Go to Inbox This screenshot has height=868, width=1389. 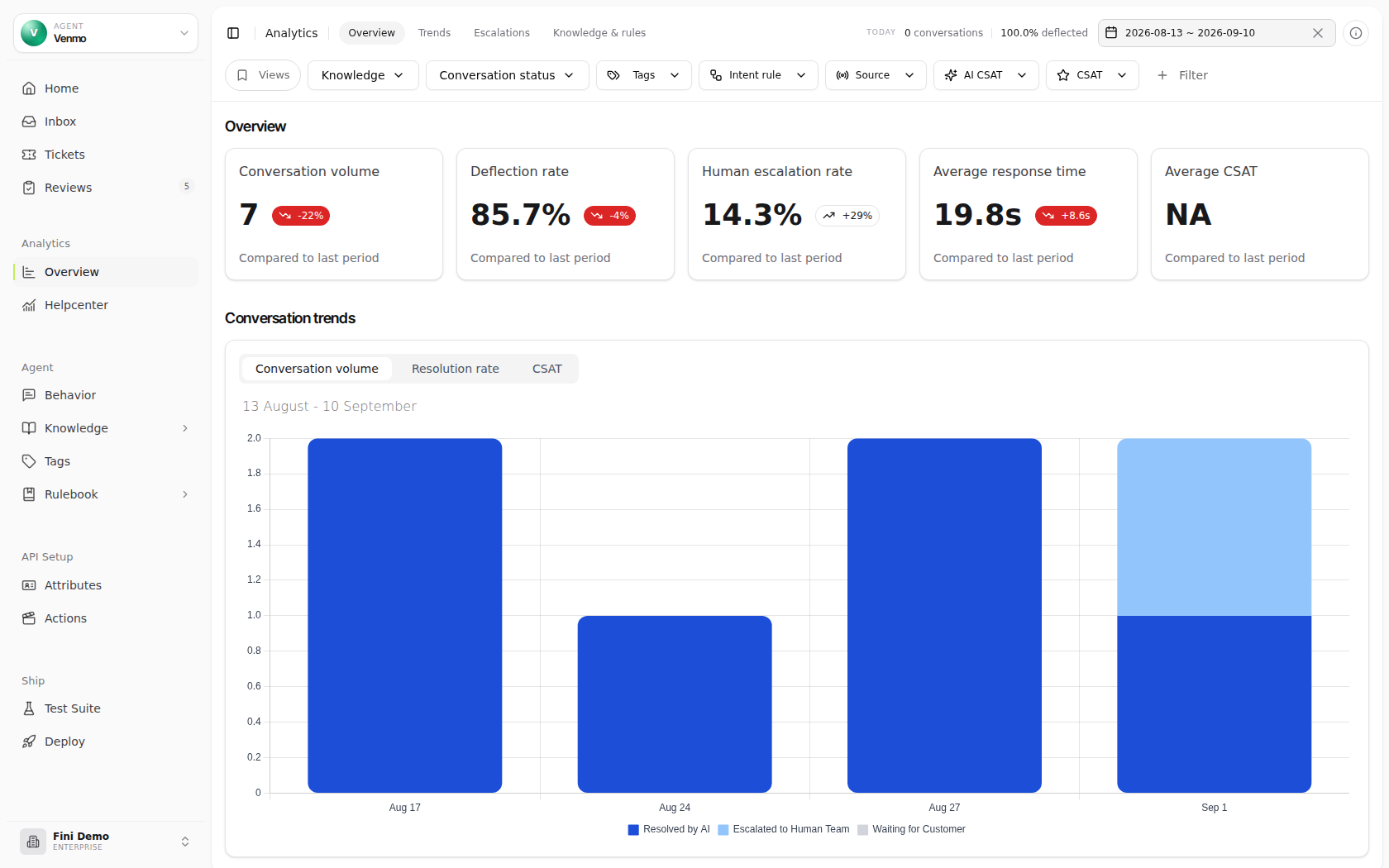tap(106, 122)
